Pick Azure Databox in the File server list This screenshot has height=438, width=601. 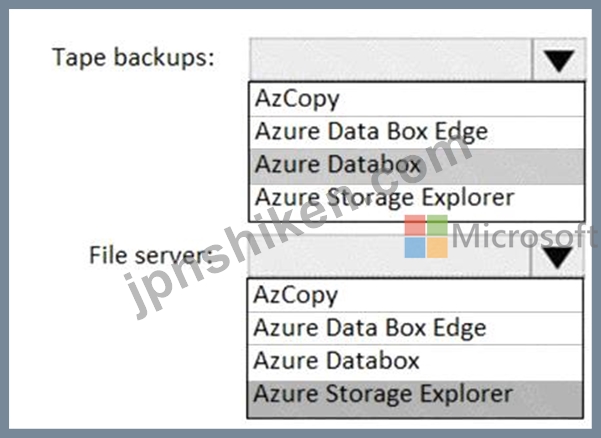click(x=415, y=362)
